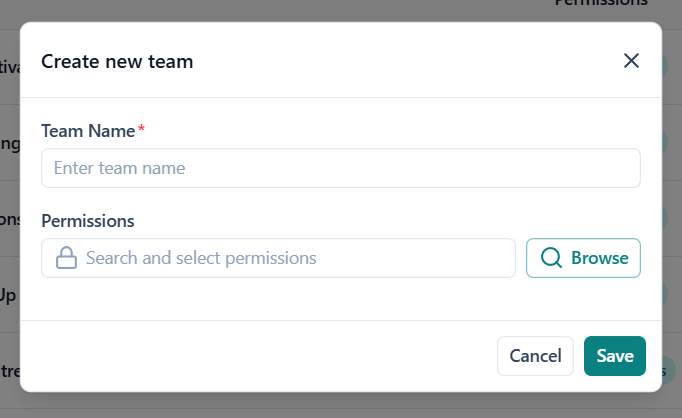
Task: Click the dimmed row text ending in "ons"
Action: (x=10, y=219)
